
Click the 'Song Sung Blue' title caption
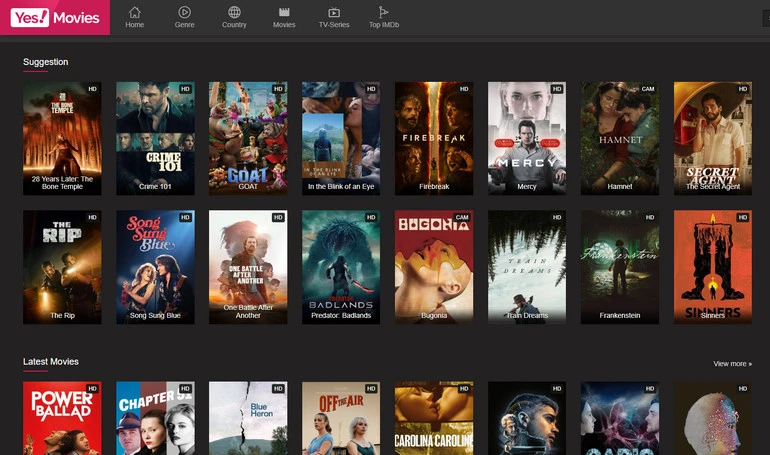click(x=155, y=316)
